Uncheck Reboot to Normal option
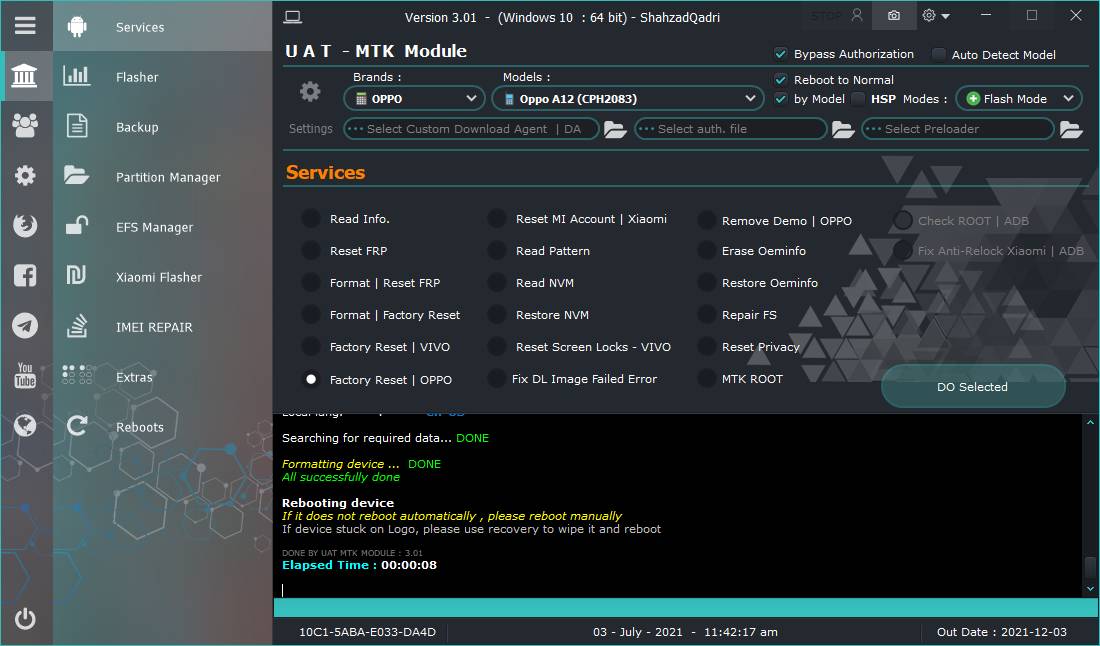 click(x=781, y=80)
